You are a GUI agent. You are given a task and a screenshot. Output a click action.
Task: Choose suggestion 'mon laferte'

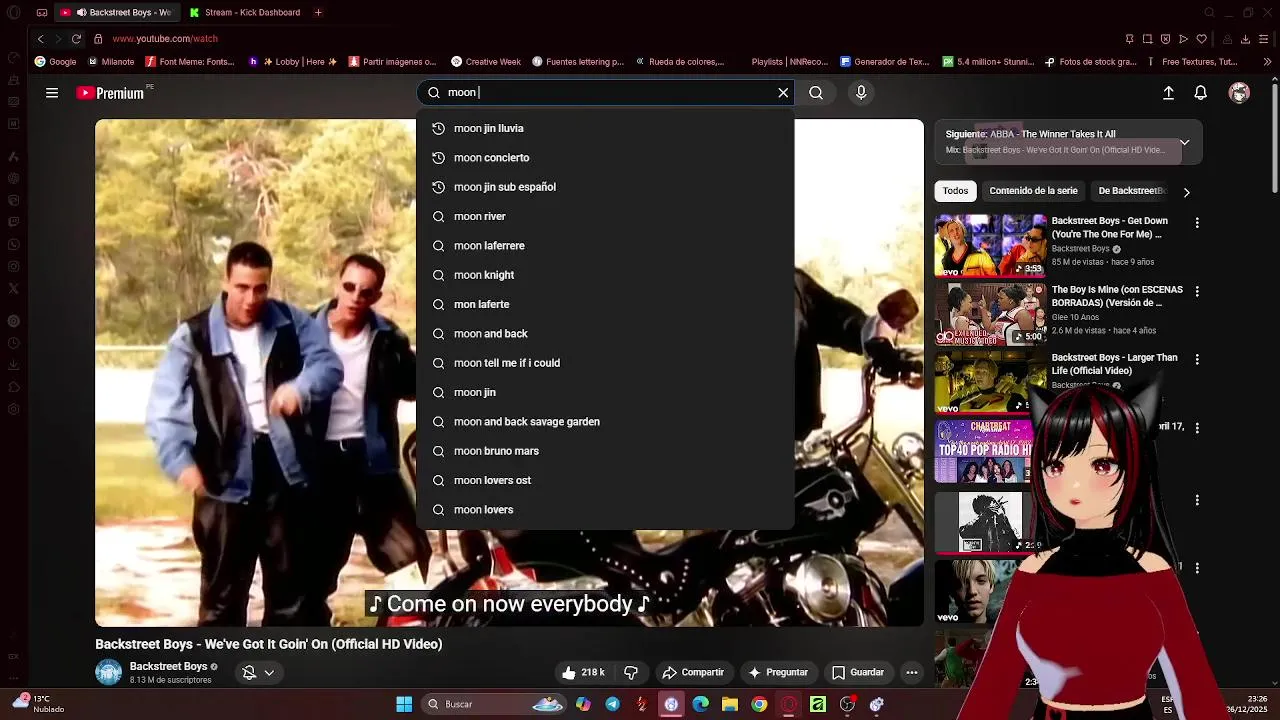(605, 304)
